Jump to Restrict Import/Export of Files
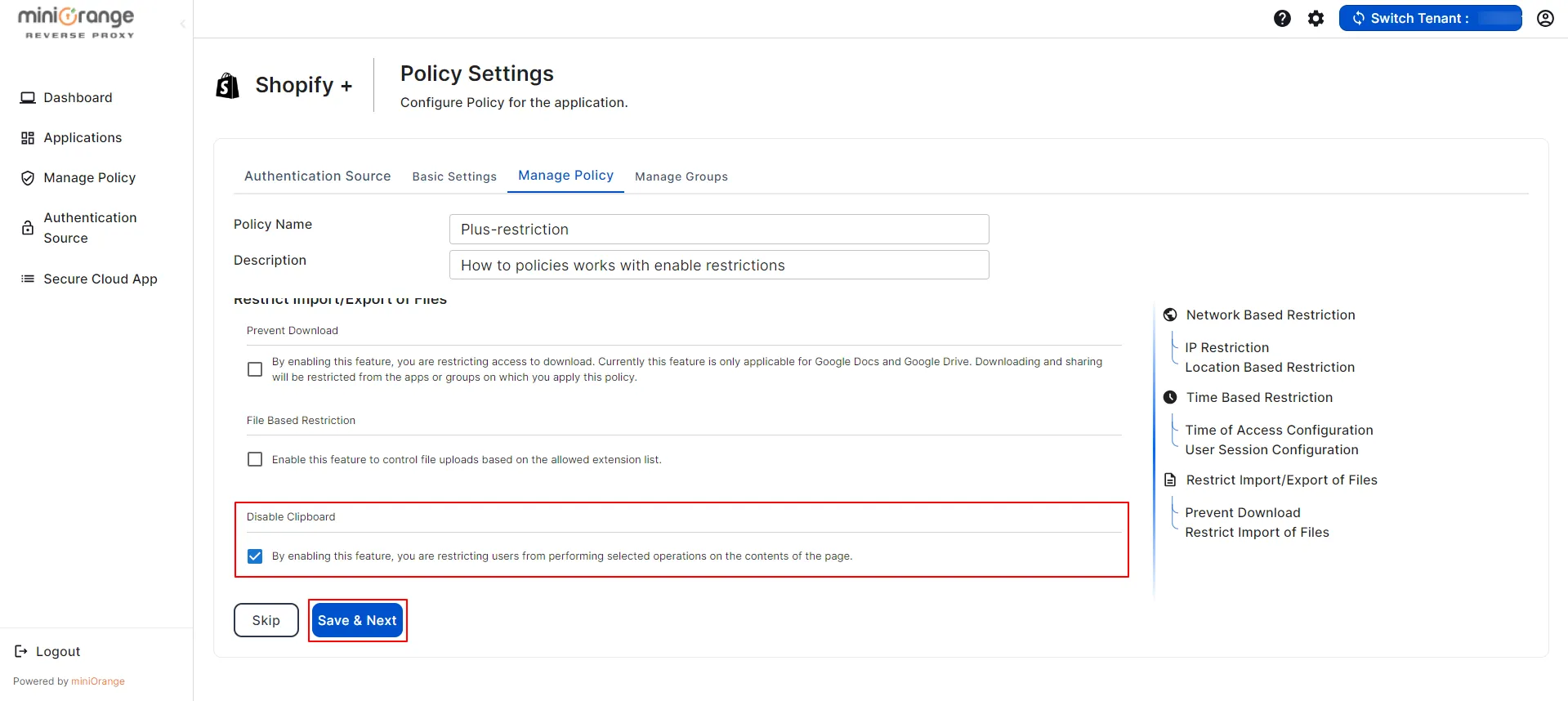1568x701 pixels. [x=1281, y=480]
